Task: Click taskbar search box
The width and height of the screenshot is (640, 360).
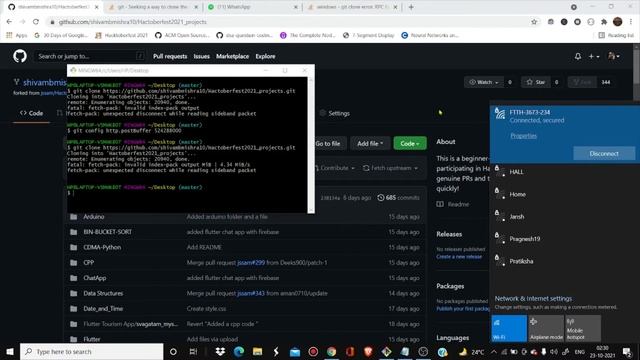Action: [x=91, y=351]
